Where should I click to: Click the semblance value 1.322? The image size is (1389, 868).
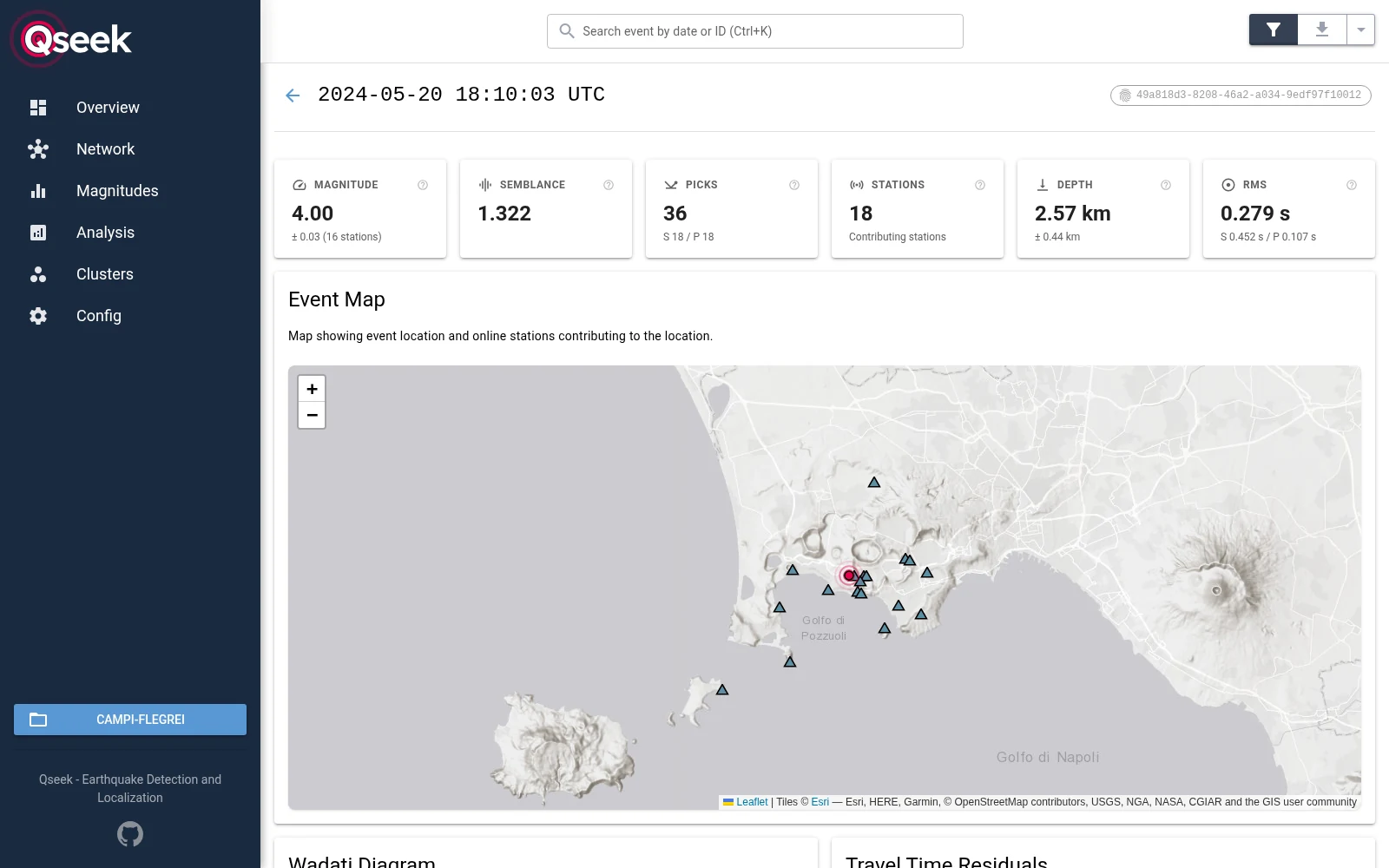point(504,214)
